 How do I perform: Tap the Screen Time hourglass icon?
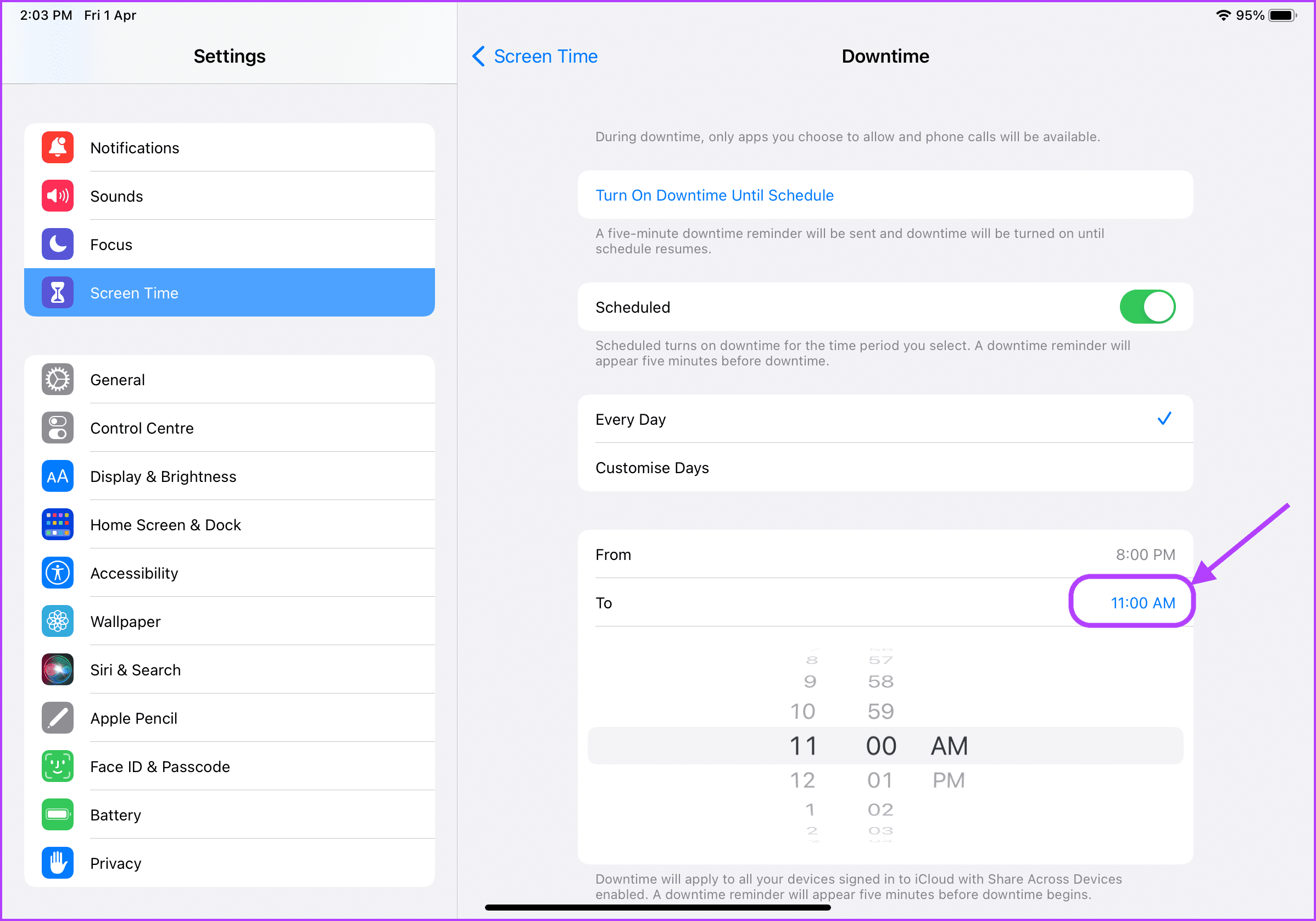(57, 292)
